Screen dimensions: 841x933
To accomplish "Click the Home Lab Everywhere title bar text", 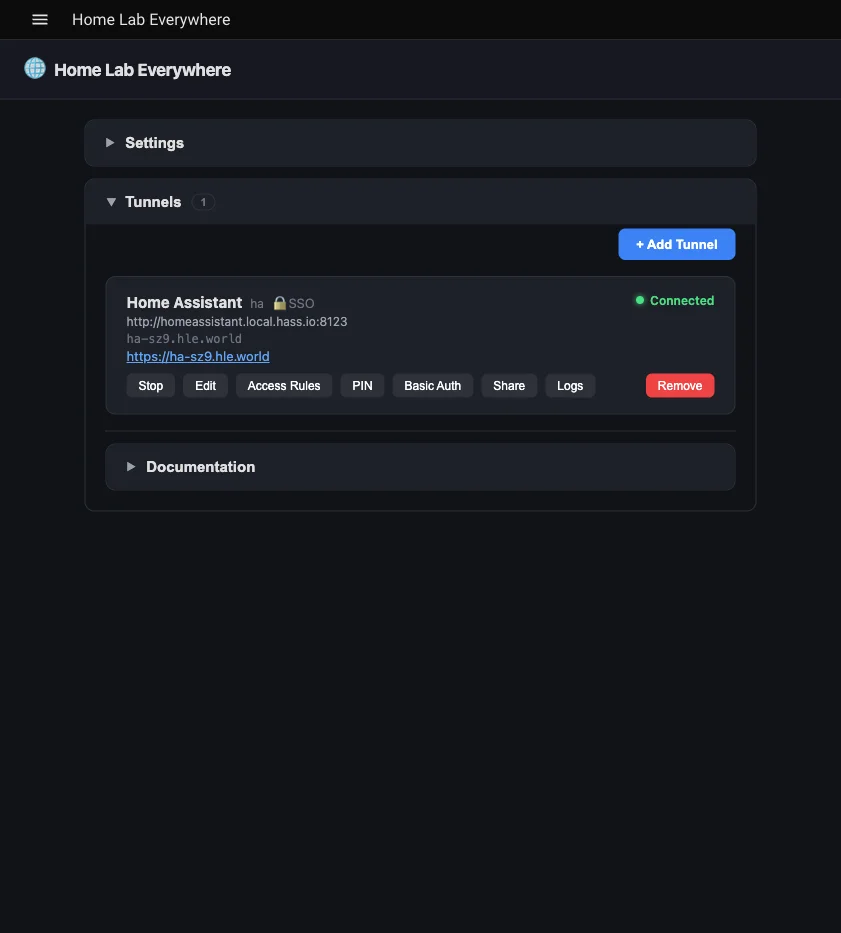I will point(150,19).
